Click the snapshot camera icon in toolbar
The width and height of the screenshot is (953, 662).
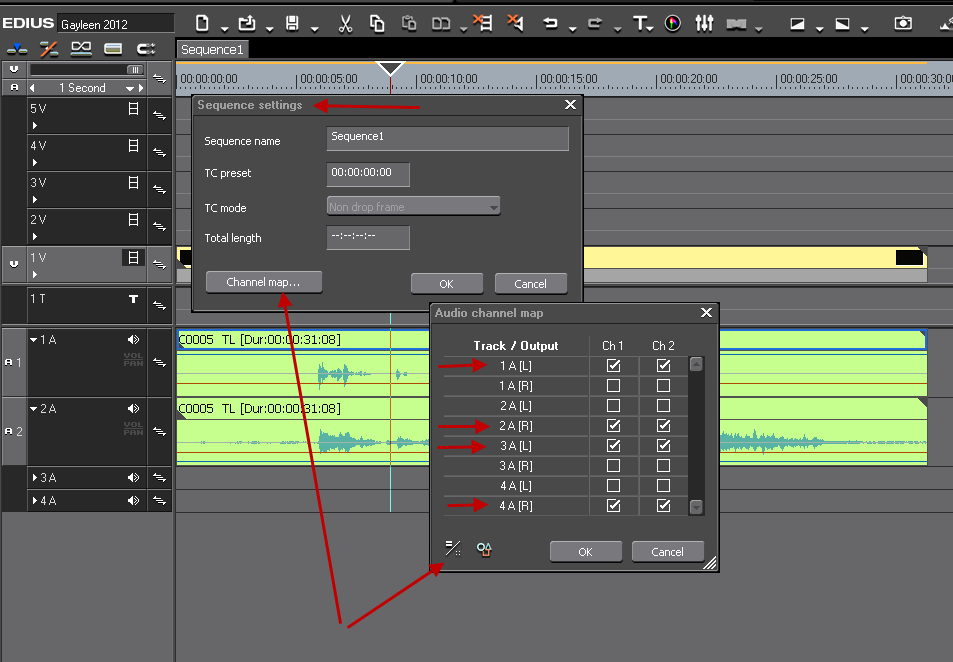point(903,23)
